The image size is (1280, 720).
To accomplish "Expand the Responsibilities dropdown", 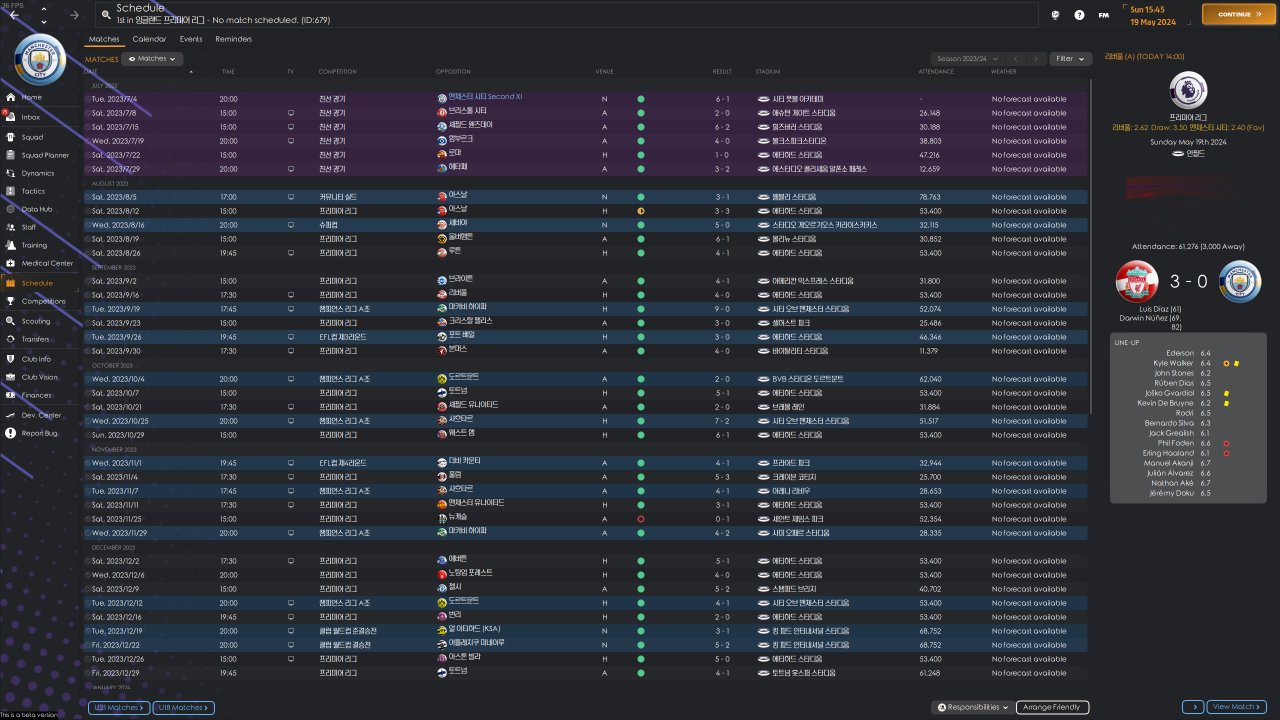I will pyautogui.click(x=973, y=707).
